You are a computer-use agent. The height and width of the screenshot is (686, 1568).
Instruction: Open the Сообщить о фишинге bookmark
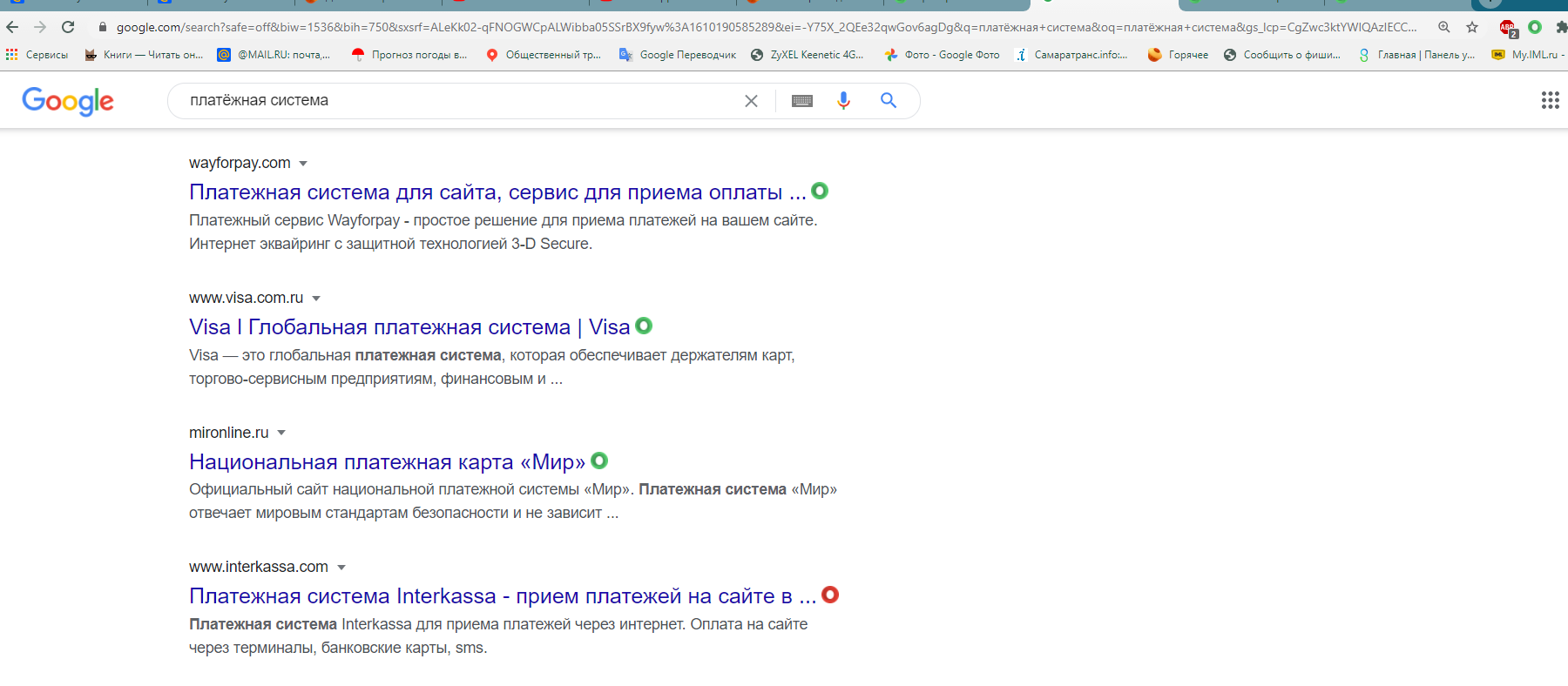tap(1282, 55)
